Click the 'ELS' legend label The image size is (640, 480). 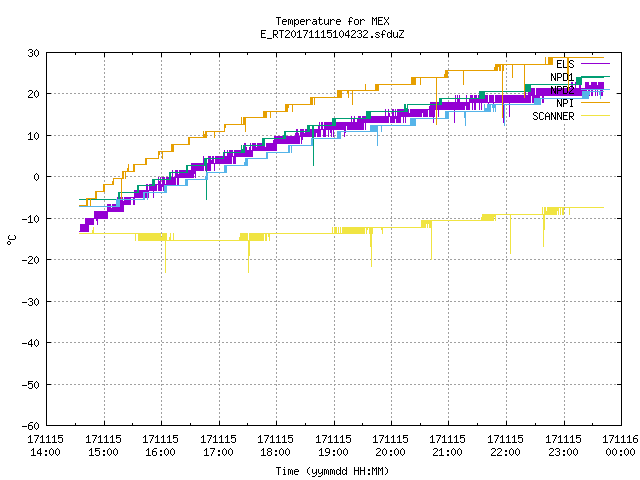[565, 64]
